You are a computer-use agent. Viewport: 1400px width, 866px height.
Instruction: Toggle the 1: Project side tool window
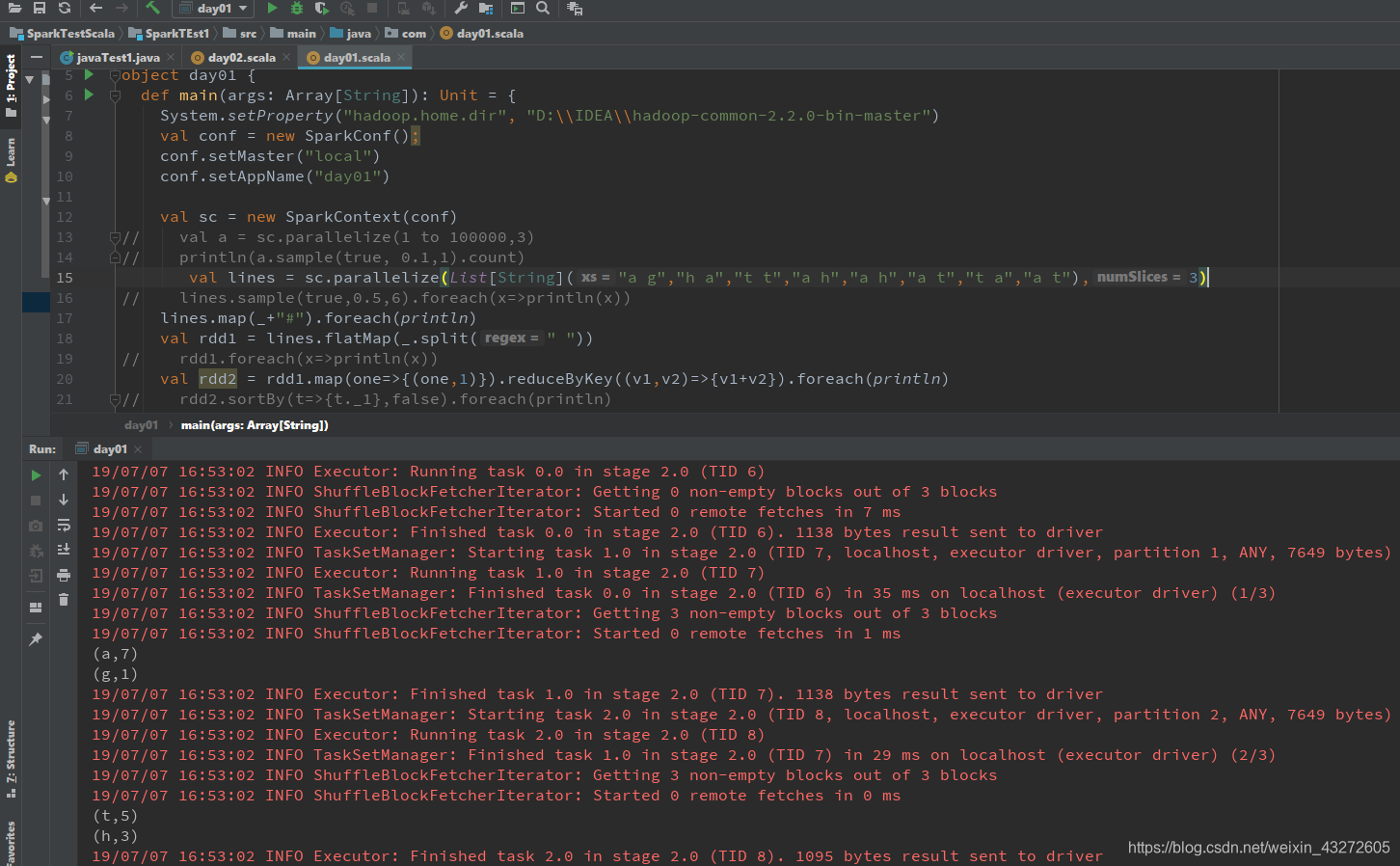pos(11,85)
